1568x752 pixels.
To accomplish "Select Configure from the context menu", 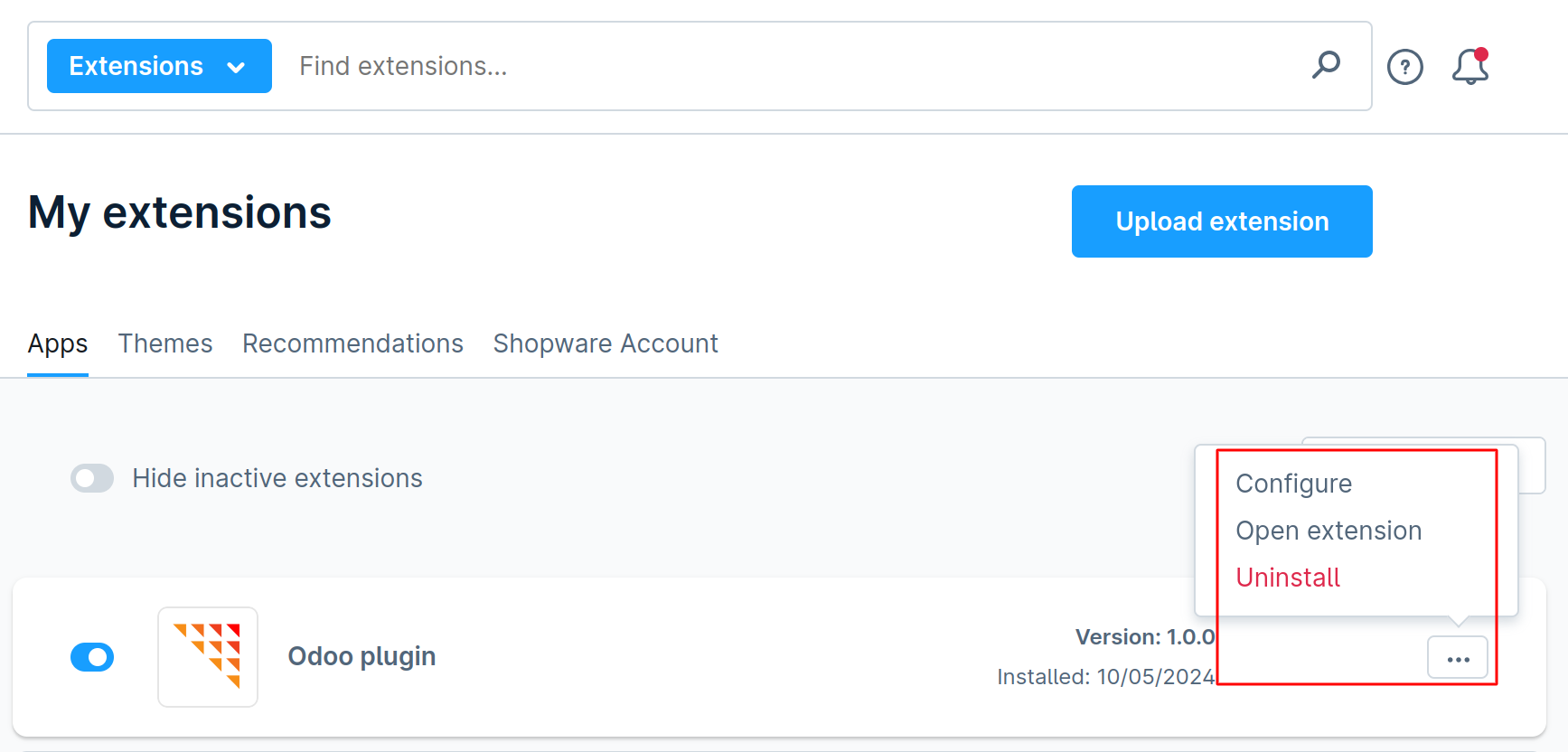I will (1293, 484).
